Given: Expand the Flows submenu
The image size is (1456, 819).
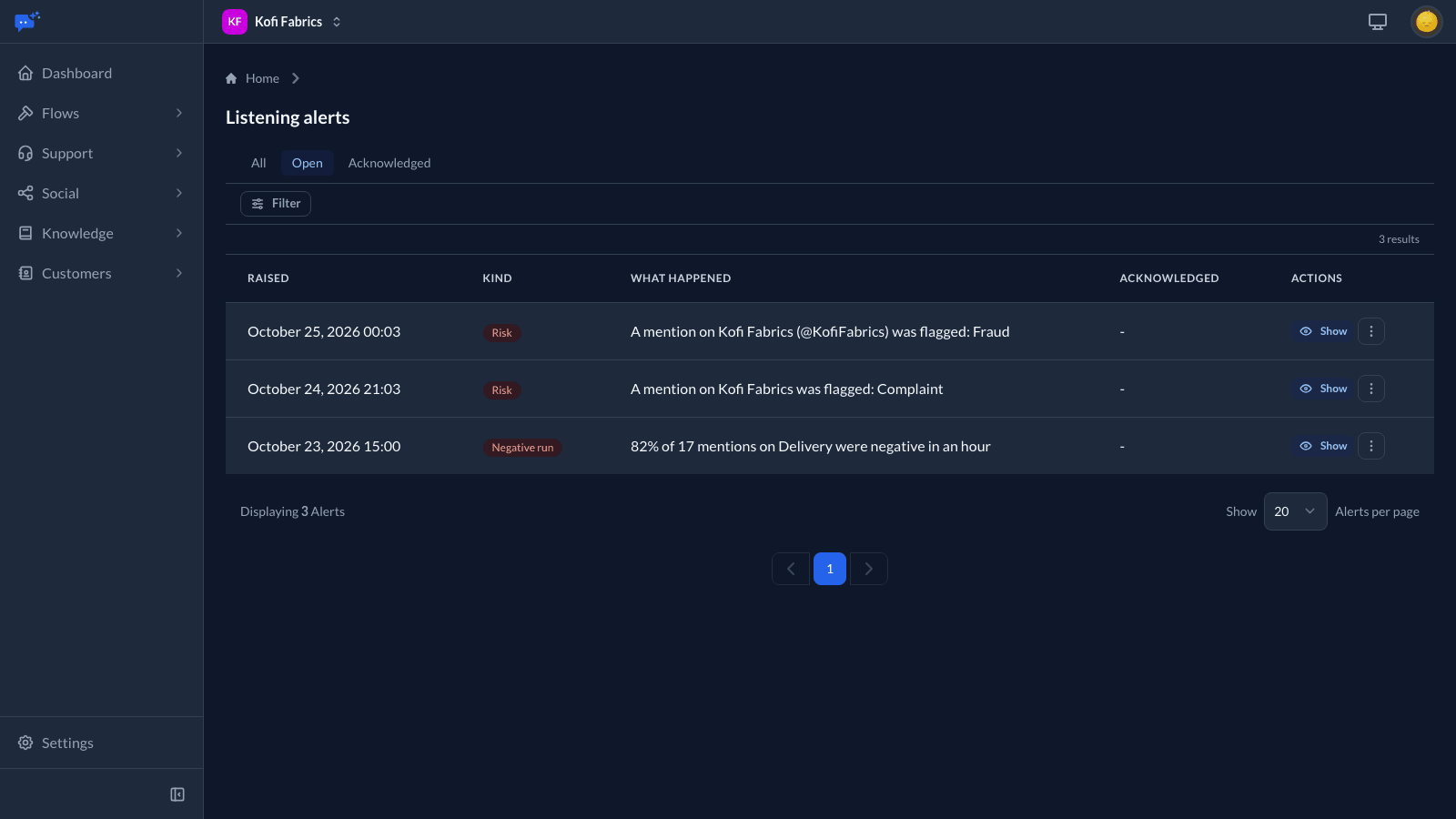Looking at the screenshot, I should click(x=179, y=113).
